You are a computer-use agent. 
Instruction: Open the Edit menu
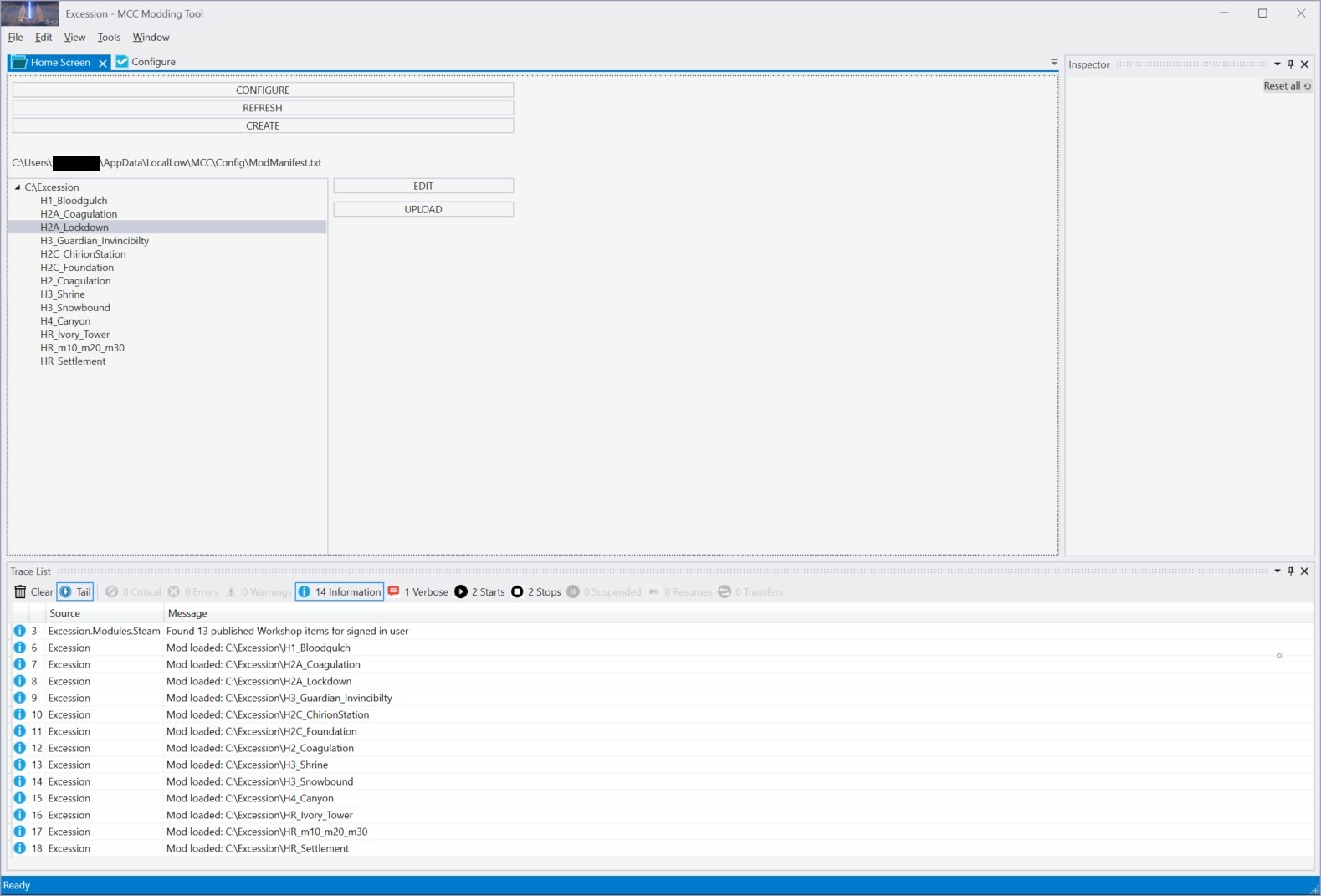[x=44, y=37]
